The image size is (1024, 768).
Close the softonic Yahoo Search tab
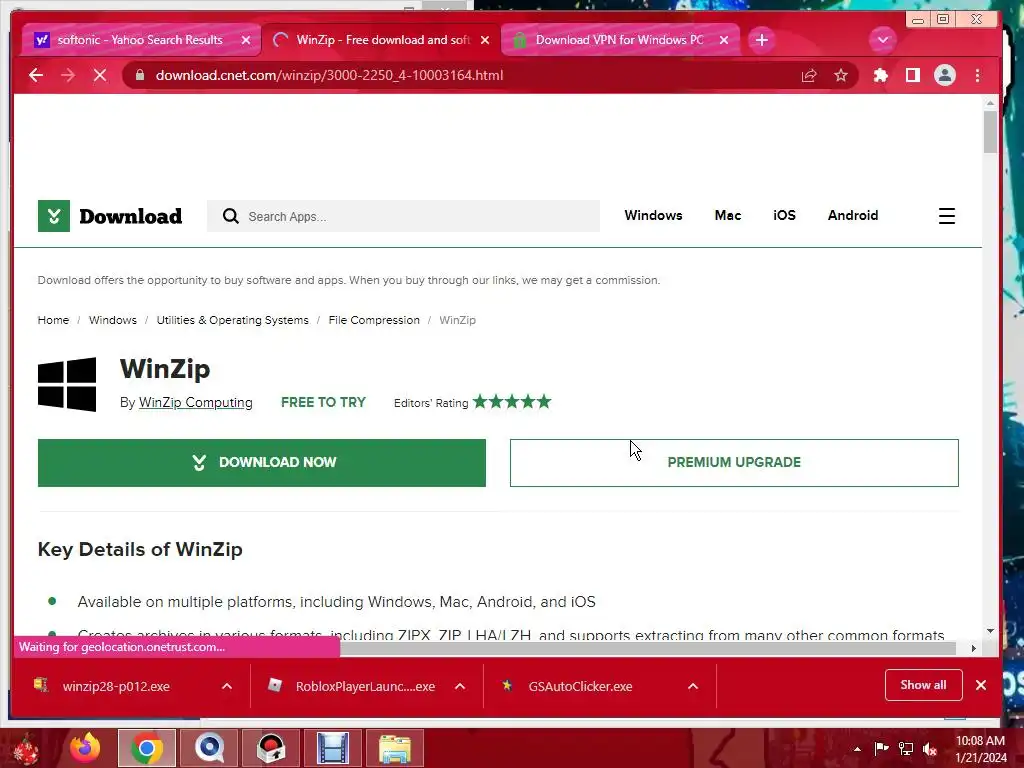pos(246,40)
